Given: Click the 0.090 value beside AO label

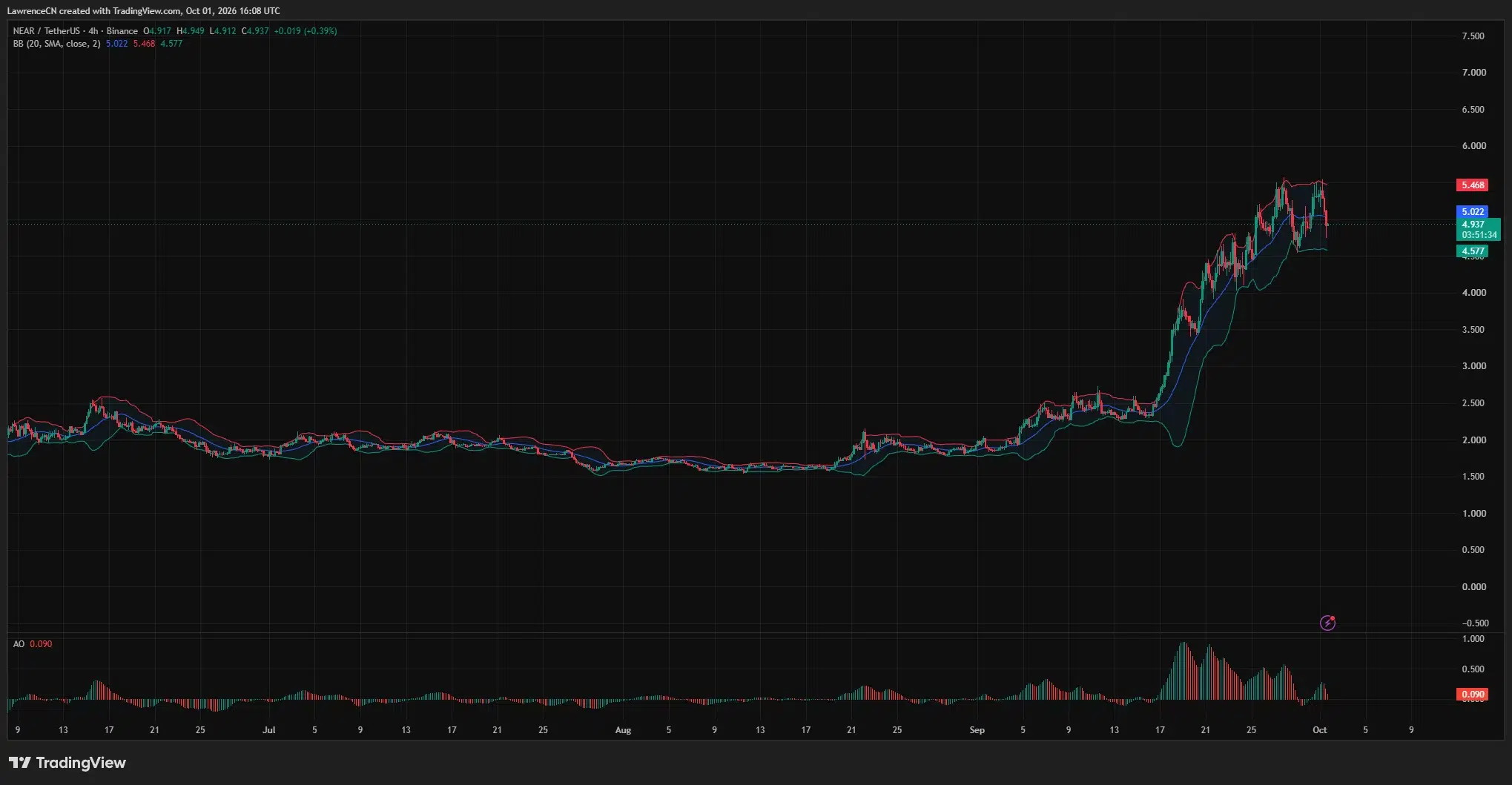Looking at the screenshot, I should pyautogui.click(x=41, y=644).
